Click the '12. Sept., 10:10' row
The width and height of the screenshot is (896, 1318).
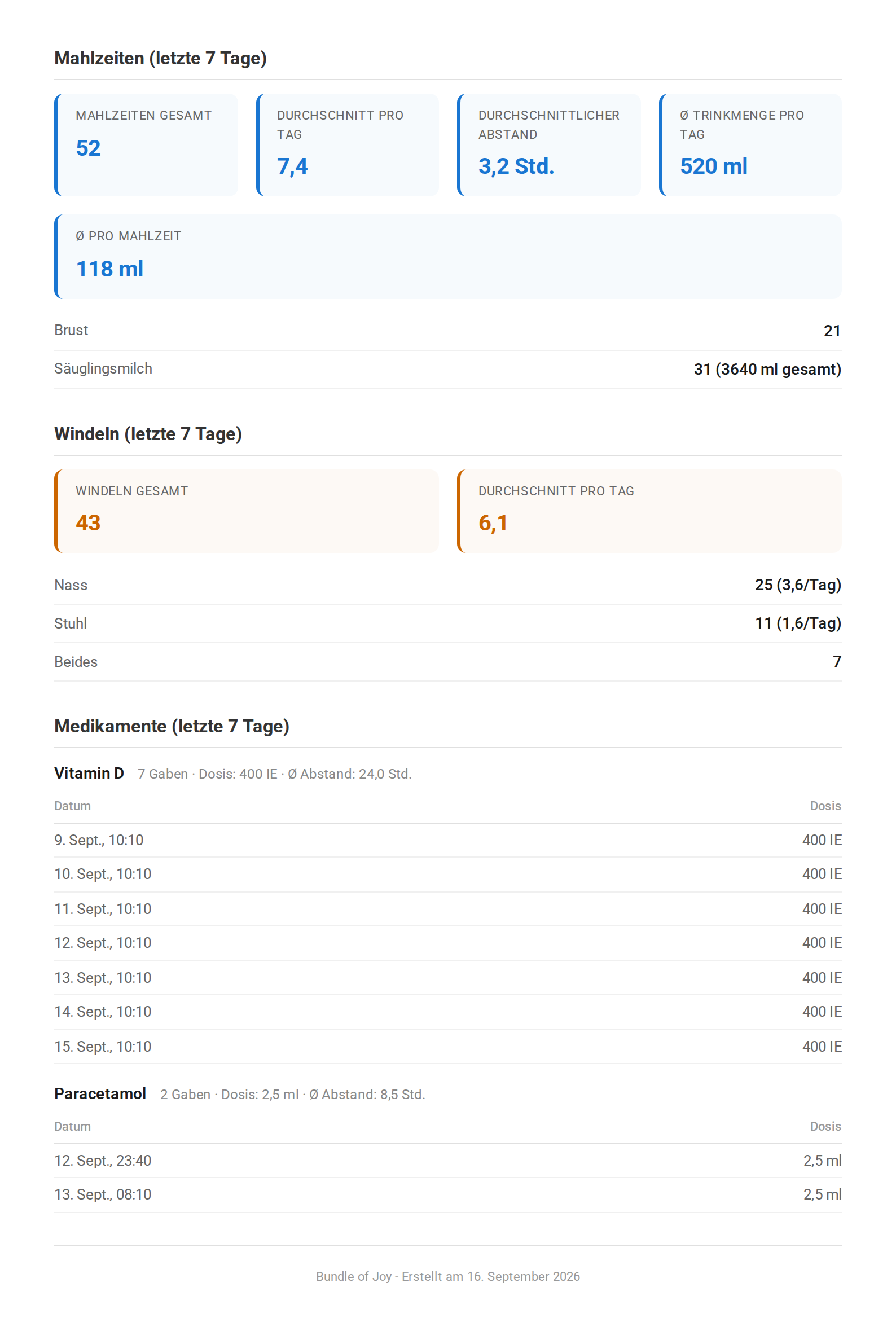tap(448, 943)
